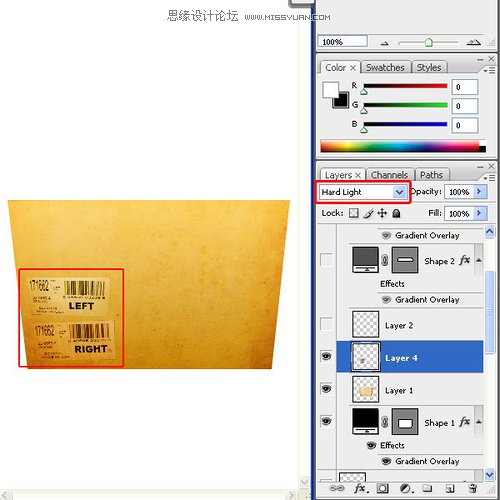Select the Shape 2 layer name

coord(439,261)
